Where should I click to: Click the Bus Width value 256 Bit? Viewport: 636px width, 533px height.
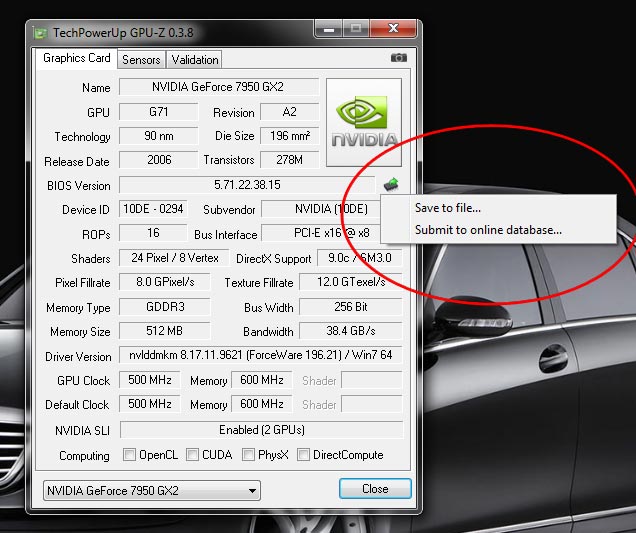pos(351,306)
